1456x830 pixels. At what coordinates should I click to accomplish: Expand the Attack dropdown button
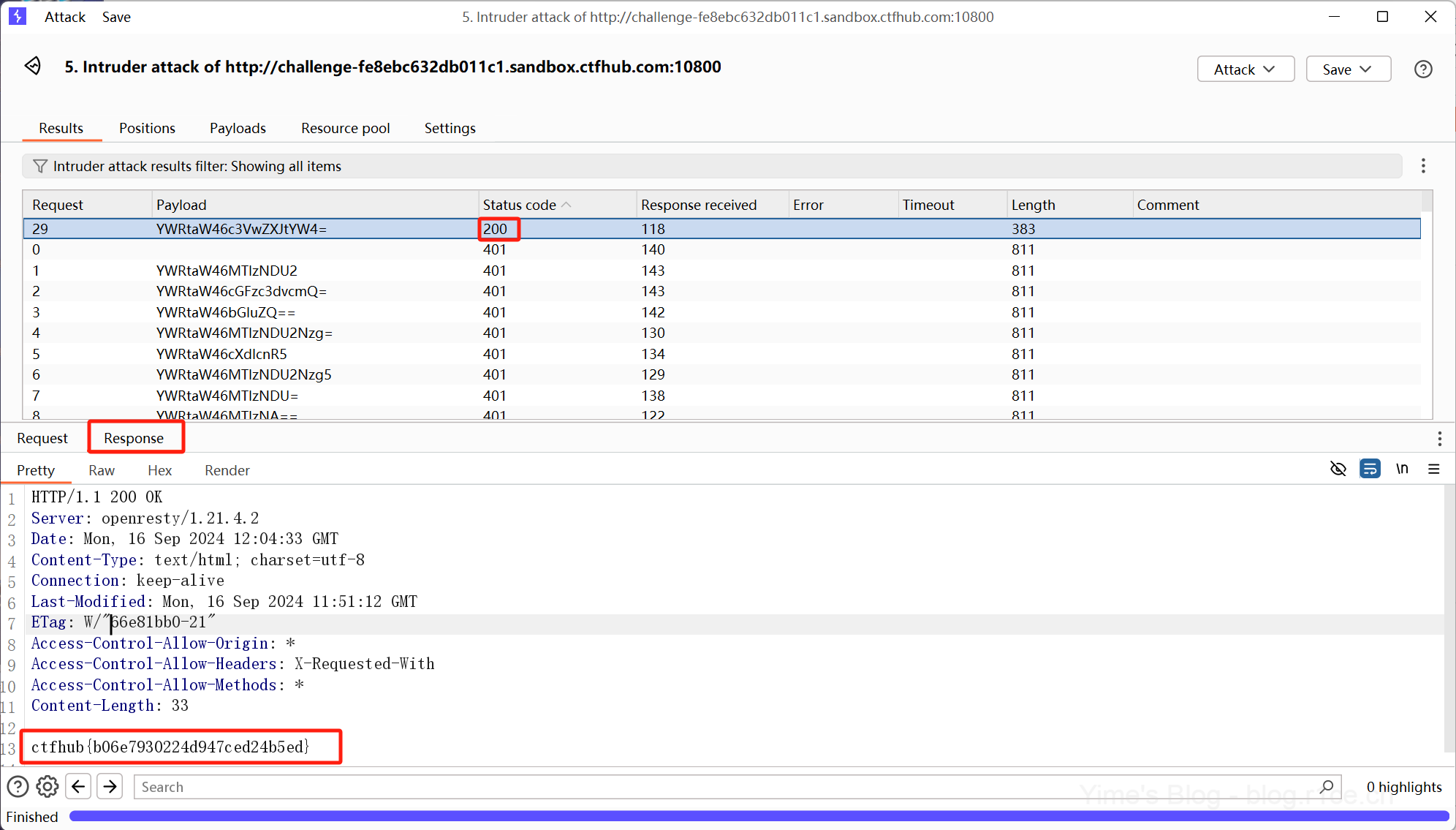pyautogui.click(x=1245, y=69)
